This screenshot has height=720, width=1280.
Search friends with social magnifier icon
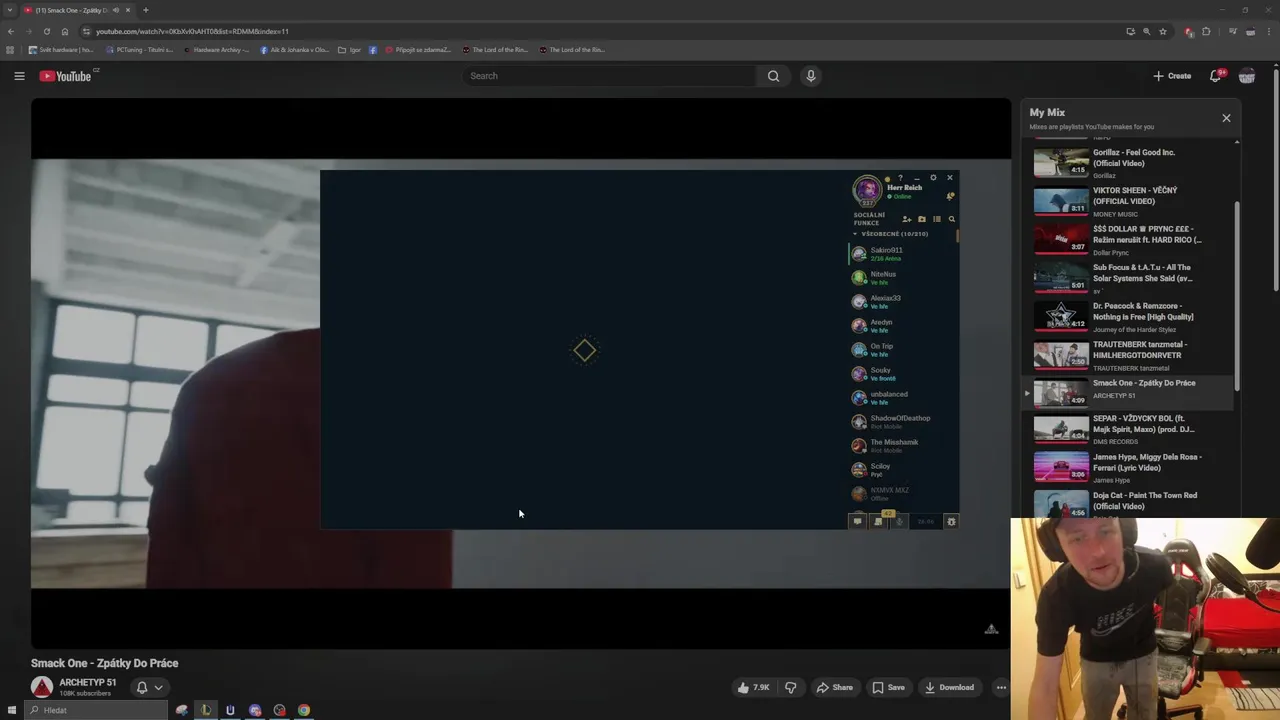click(x=952, y=219)
